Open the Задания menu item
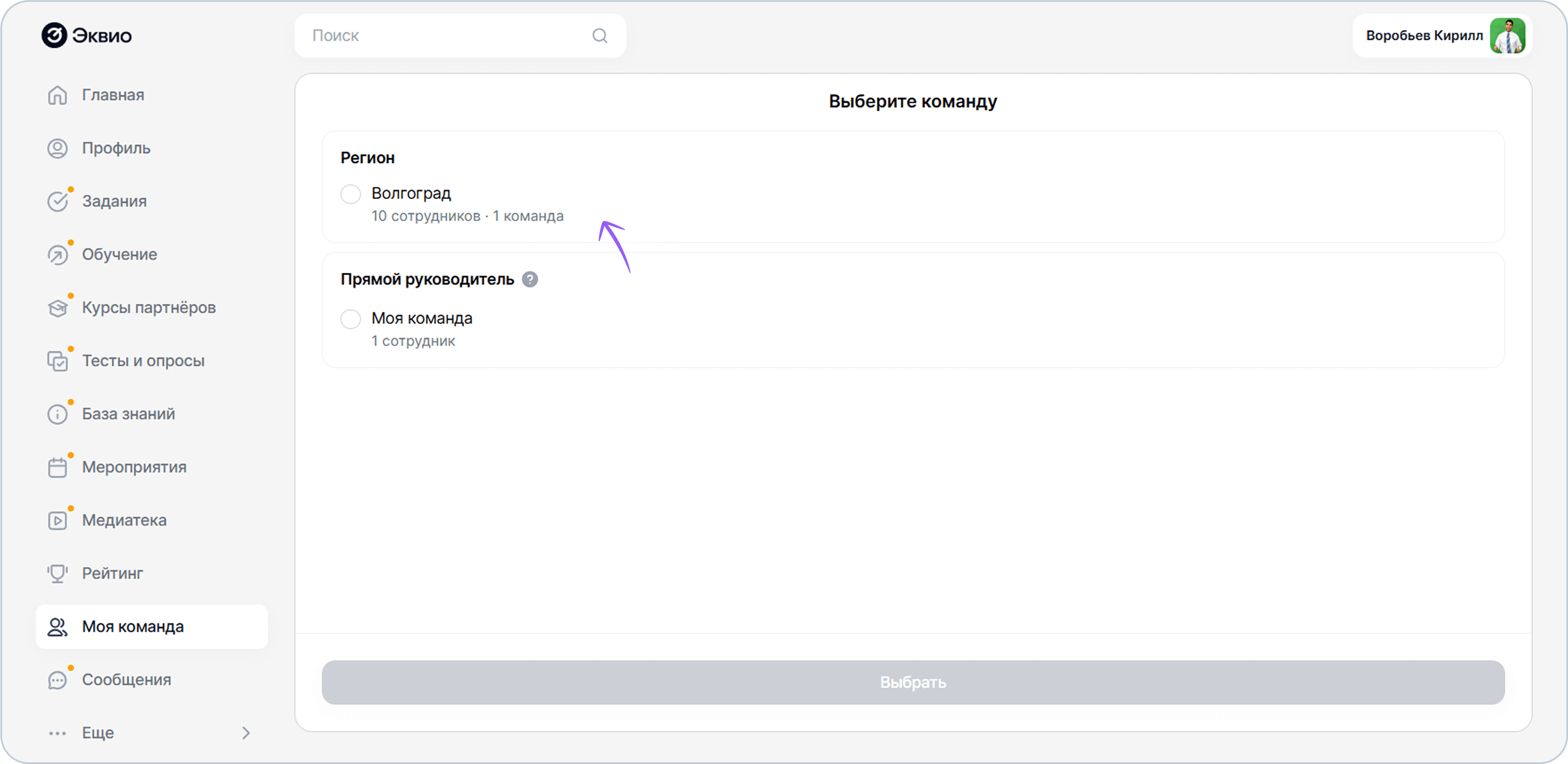The width and height of the screenshot is (1568, 764). (152, 201)
